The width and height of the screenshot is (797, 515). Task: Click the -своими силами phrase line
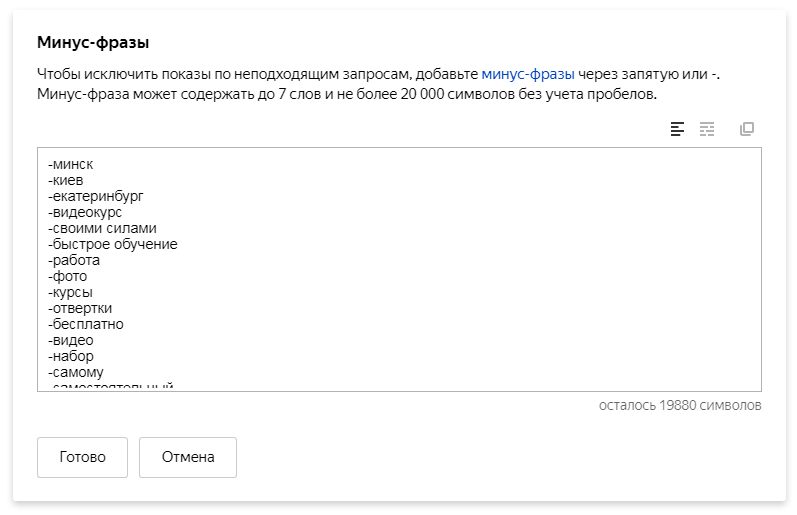[102, 228]
